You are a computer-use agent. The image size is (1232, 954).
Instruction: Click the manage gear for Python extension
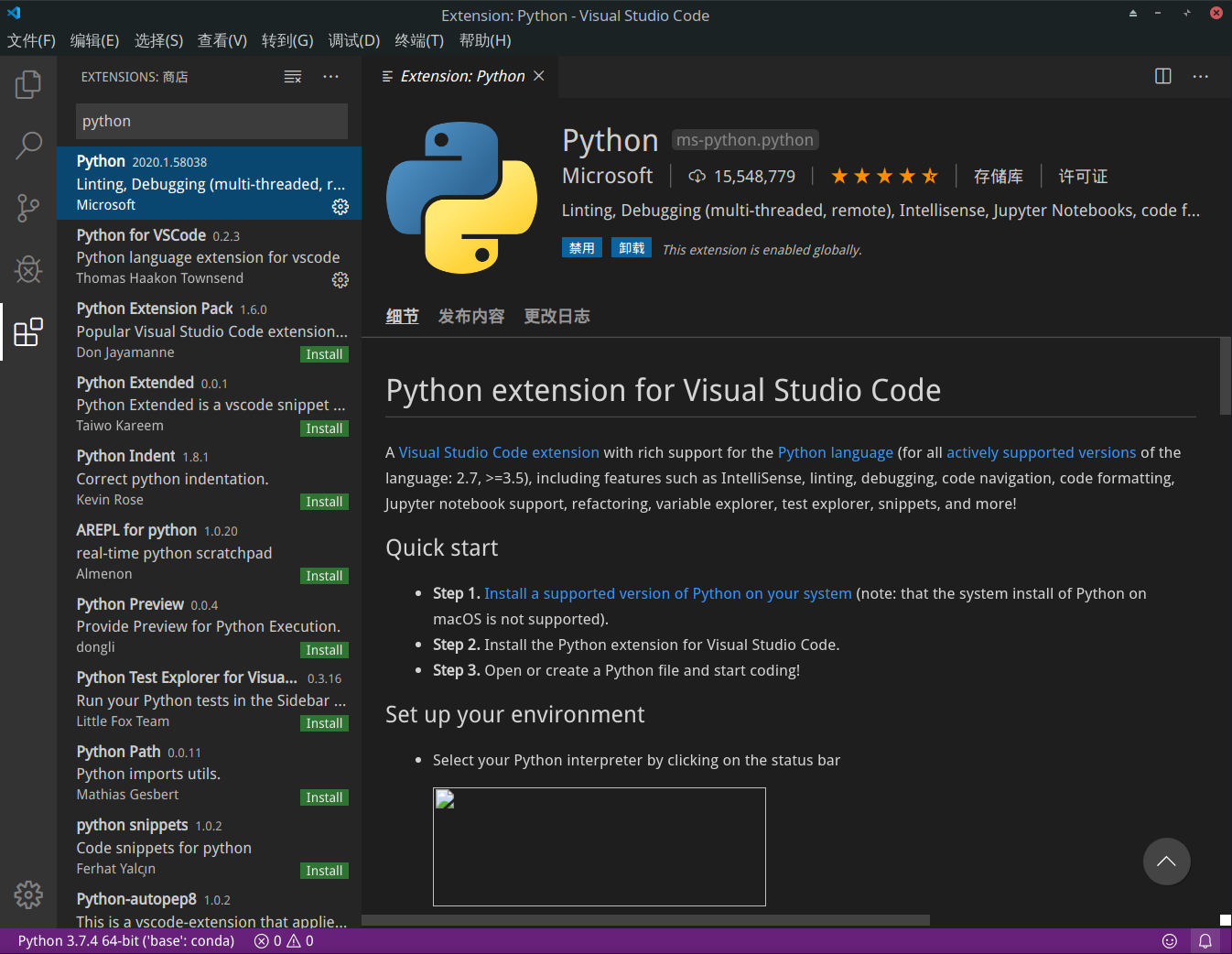340,207
